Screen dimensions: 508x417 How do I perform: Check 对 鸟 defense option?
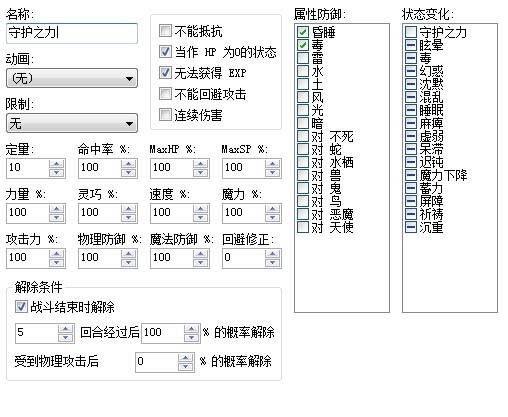click(303, 201)
